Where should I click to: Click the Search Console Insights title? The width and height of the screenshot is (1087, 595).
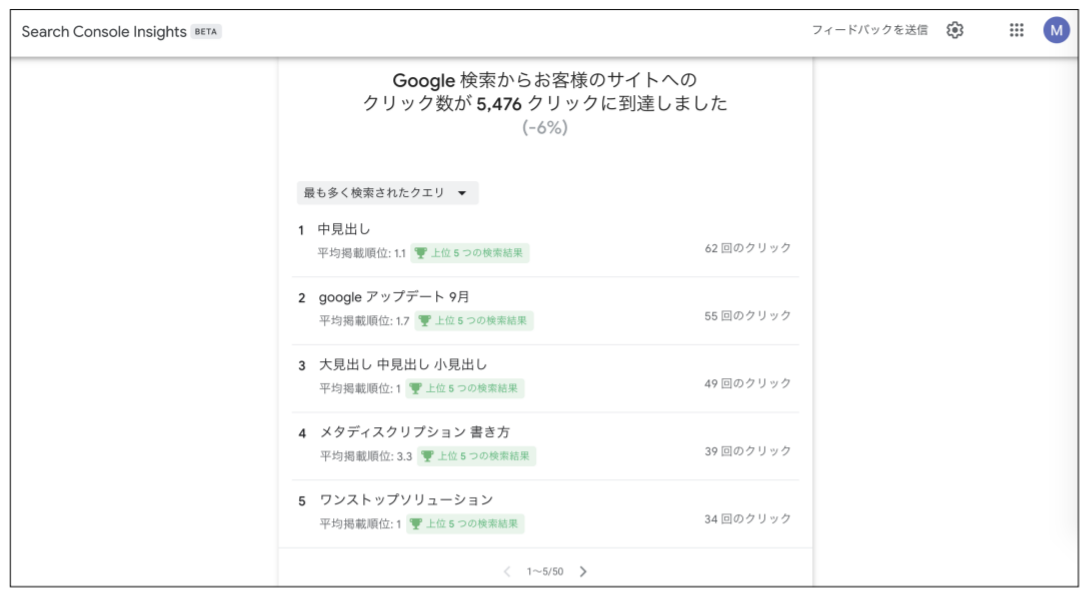[104, 32]
